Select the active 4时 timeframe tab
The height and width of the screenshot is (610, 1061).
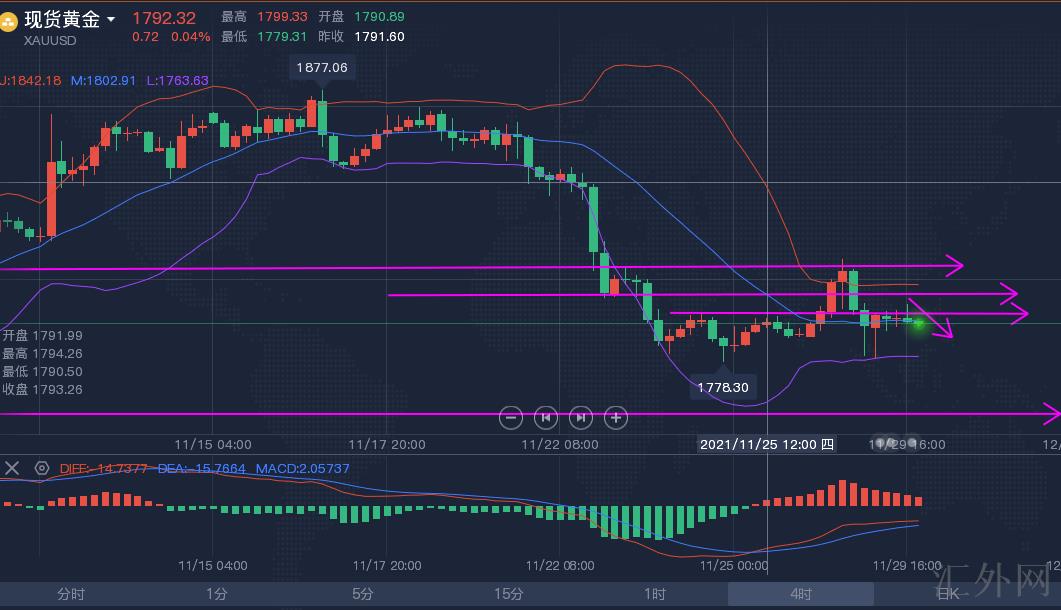tap(801, 594)
